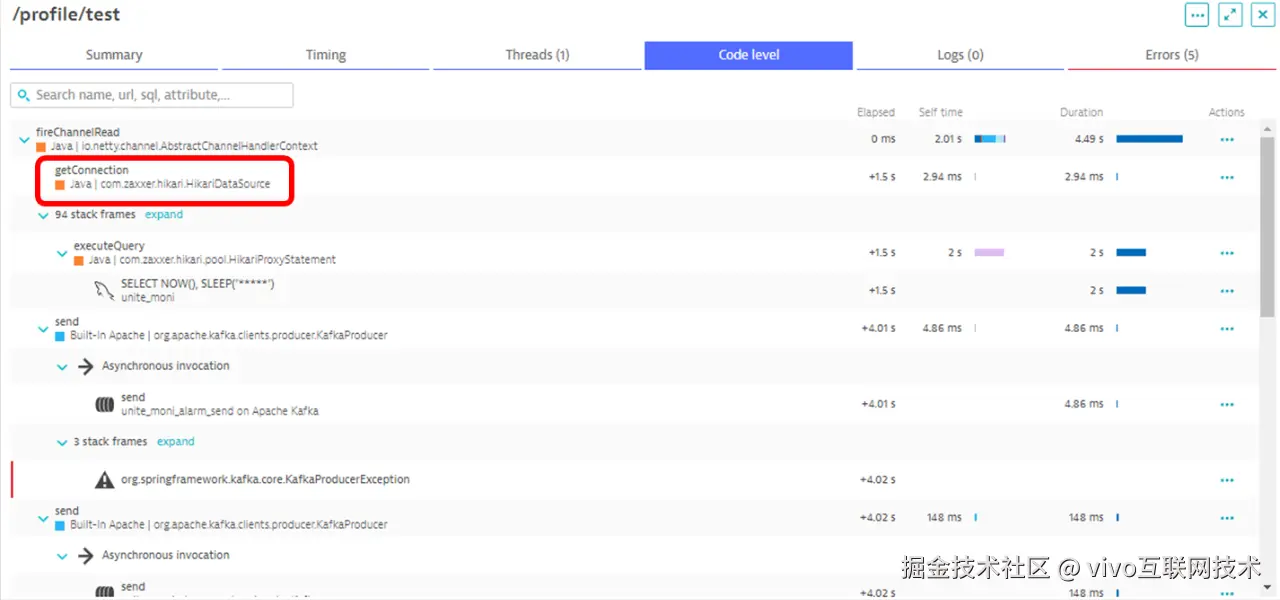Open actions menu for first send KafkaProducer row
1280x600 pixels.
click(1227, 329)
